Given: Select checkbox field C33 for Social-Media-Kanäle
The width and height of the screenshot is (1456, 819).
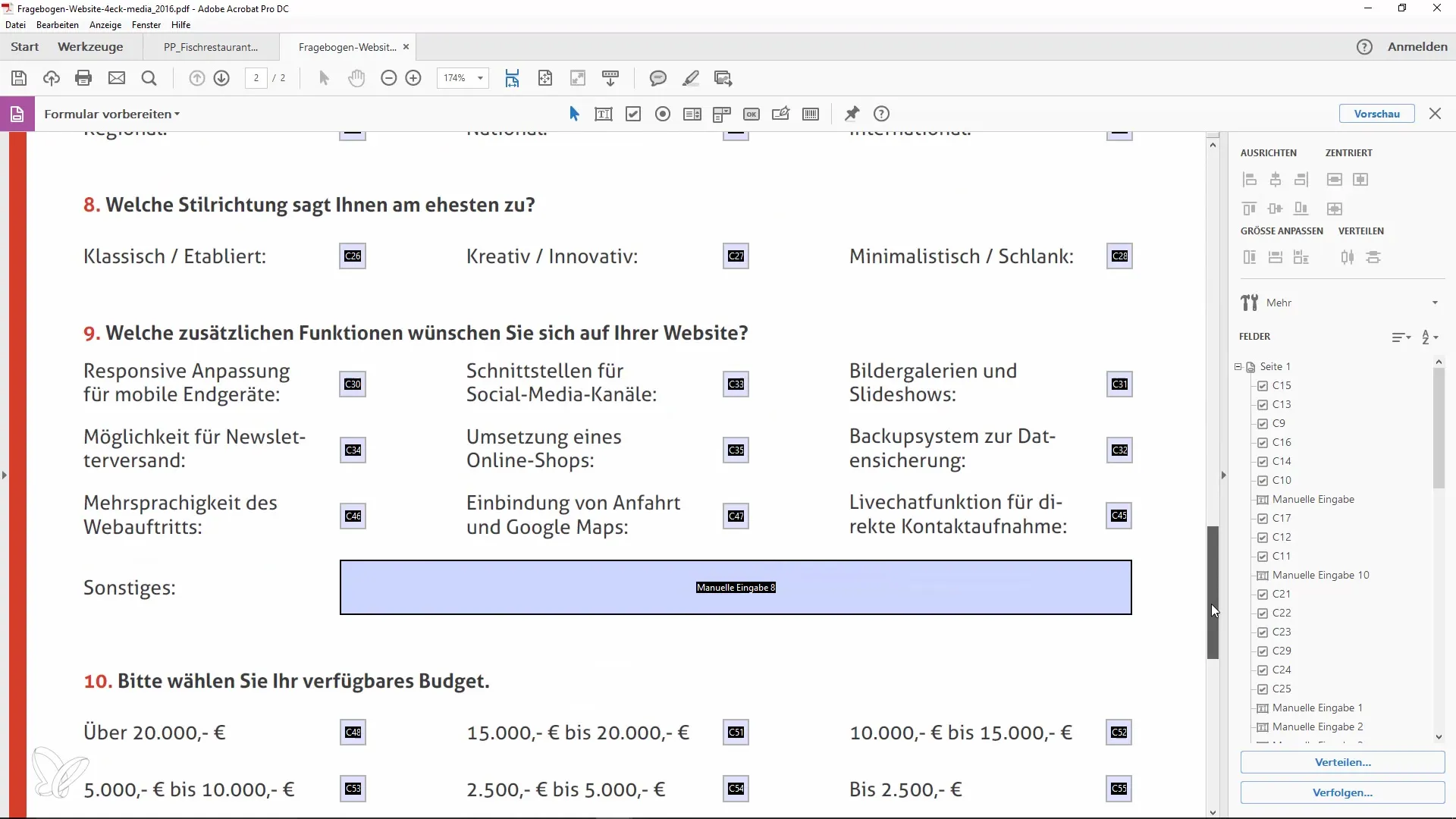Looking at the screenshot, I should (x=736, y=384).
